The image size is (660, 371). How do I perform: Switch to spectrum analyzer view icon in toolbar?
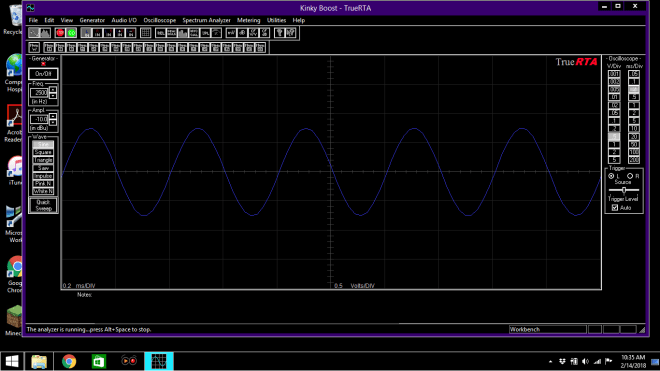[x=45, y=33]
